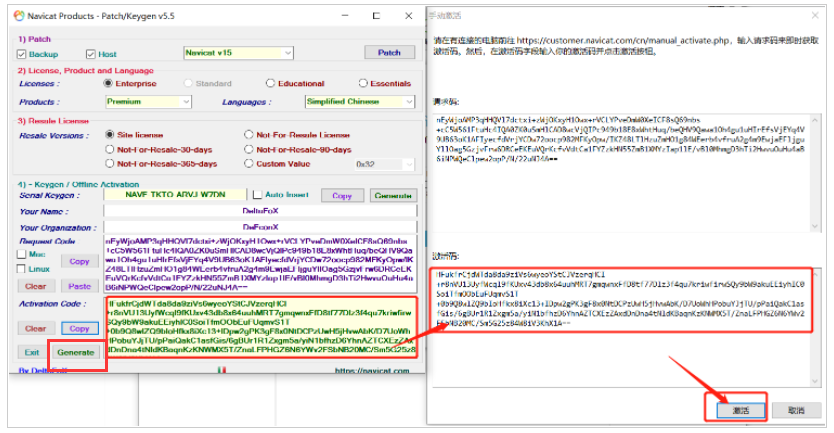
Task: Choose Not-For-Resale-365-days radio button
Action: (110, 164)
